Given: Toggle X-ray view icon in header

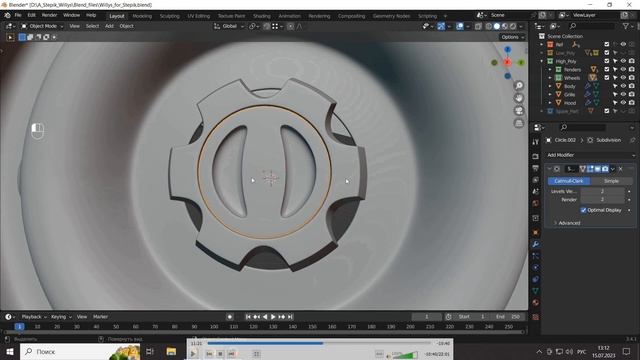Looking at the screenshot, I should tap(478, 26).
